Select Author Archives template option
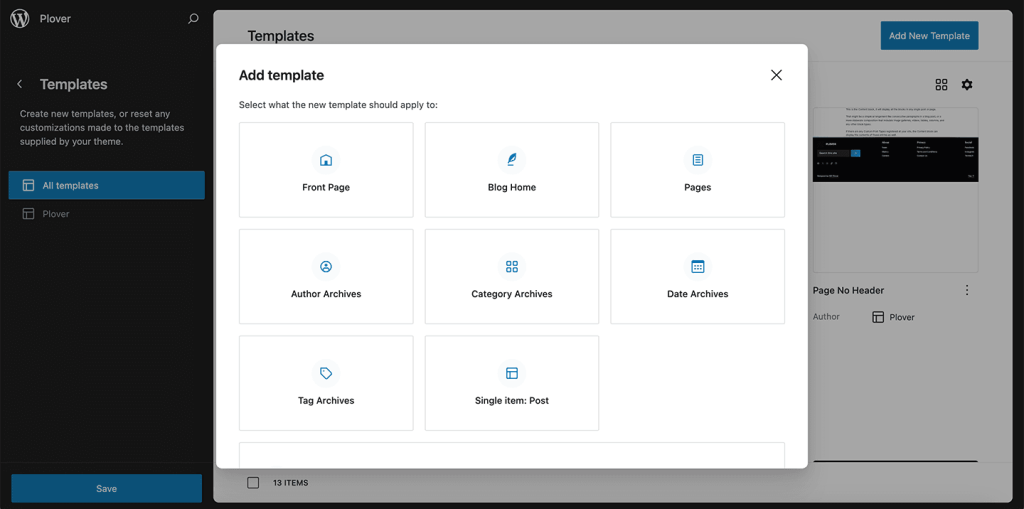The height and width of the screenshot is (509, 1024). click(x=326, y=277)
